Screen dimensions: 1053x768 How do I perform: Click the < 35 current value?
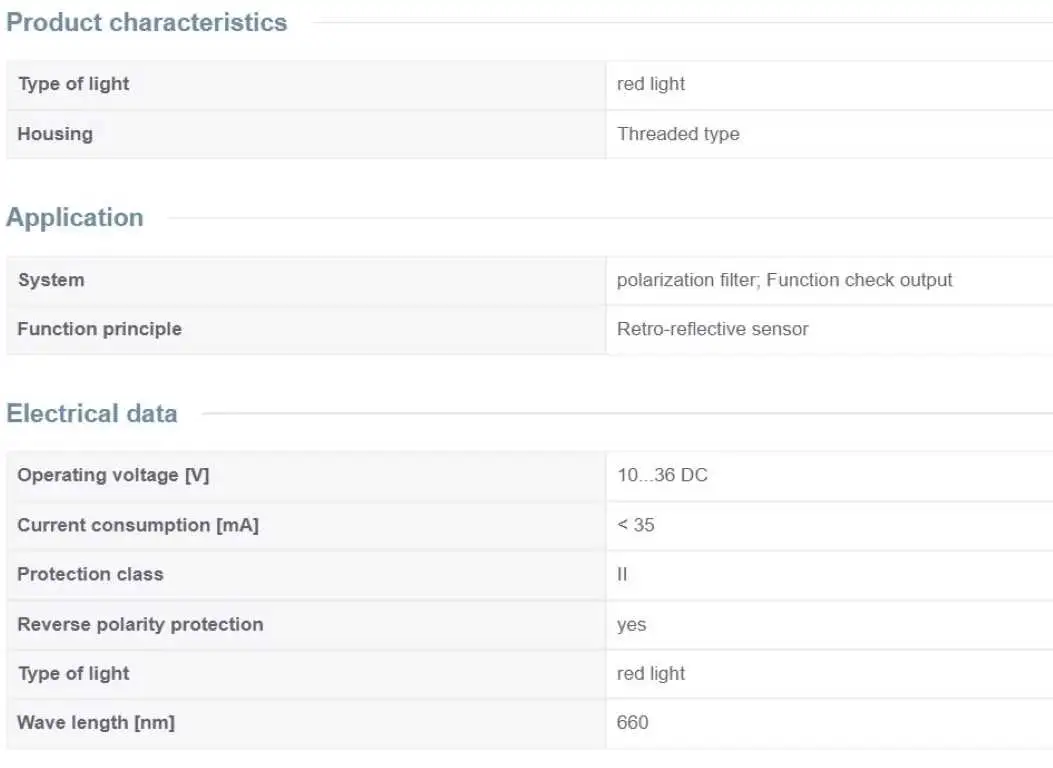coord(635,525)
